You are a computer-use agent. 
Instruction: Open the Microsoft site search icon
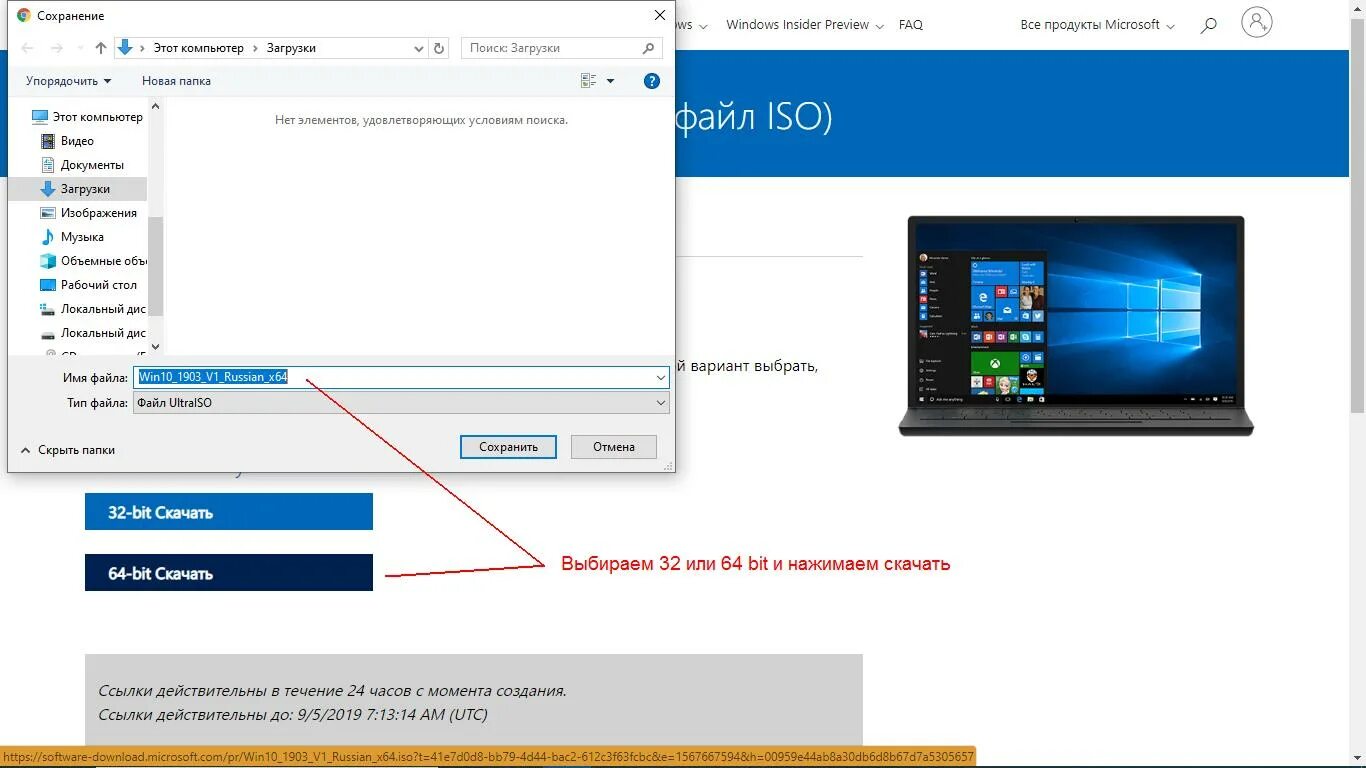pyautogui.click(x=1209, y=25)
